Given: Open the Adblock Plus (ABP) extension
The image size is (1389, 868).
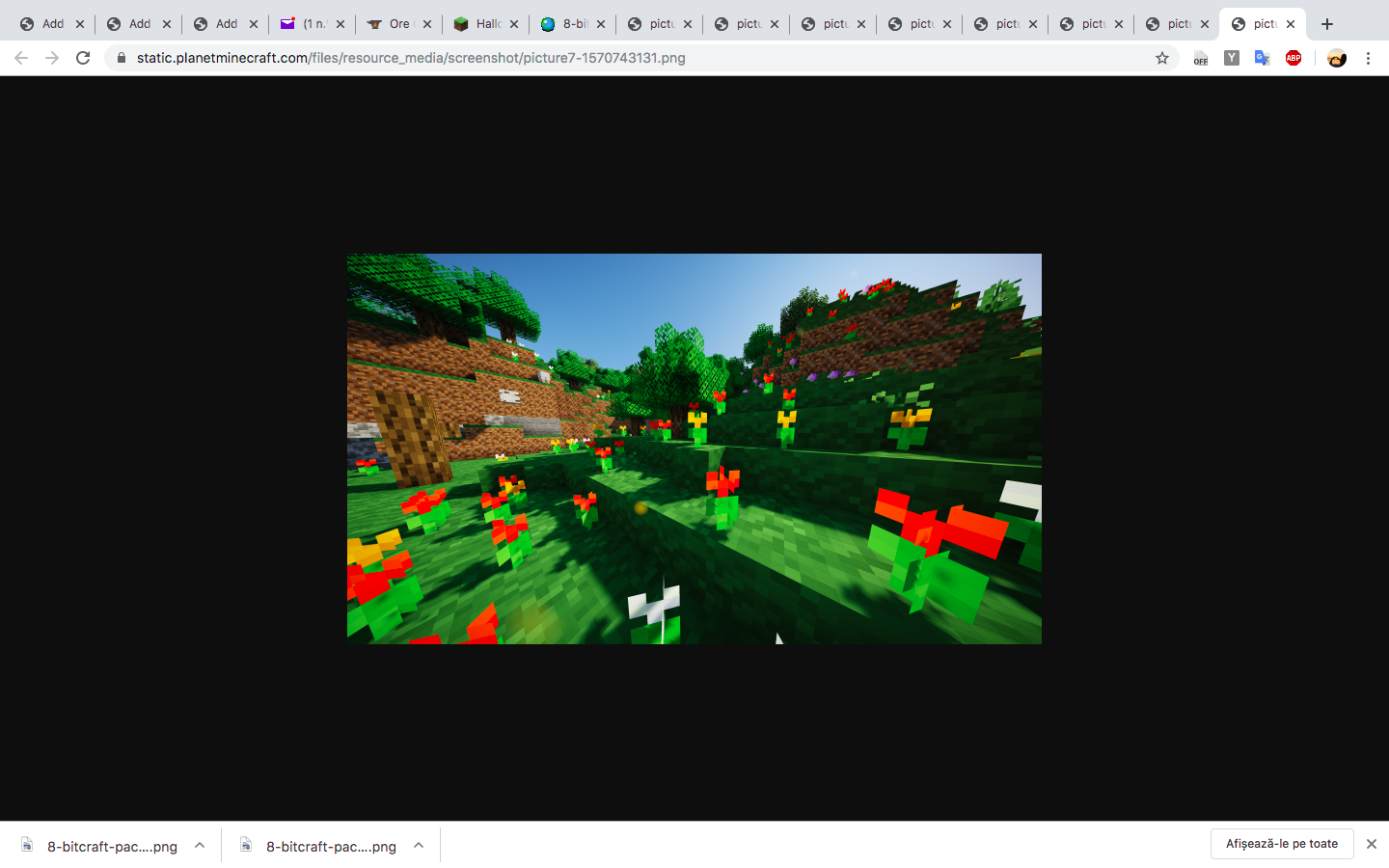Looking at the screenshot, I should (1294, 58).
